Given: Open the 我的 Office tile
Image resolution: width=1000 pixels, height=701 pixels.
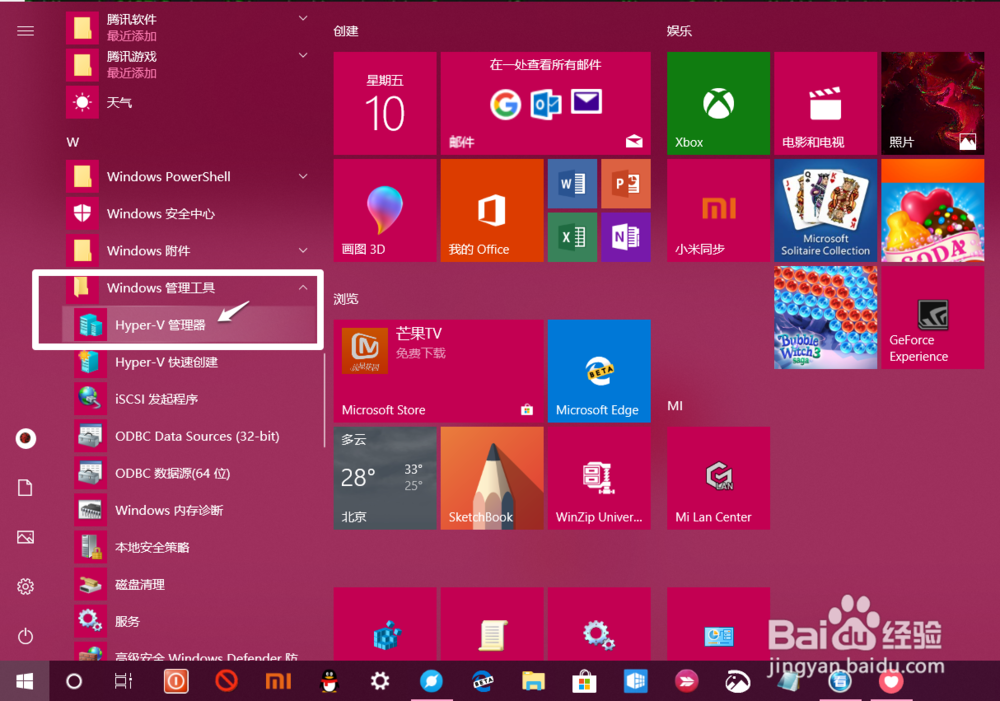Looking at the screenshot, I should (492, 210).
